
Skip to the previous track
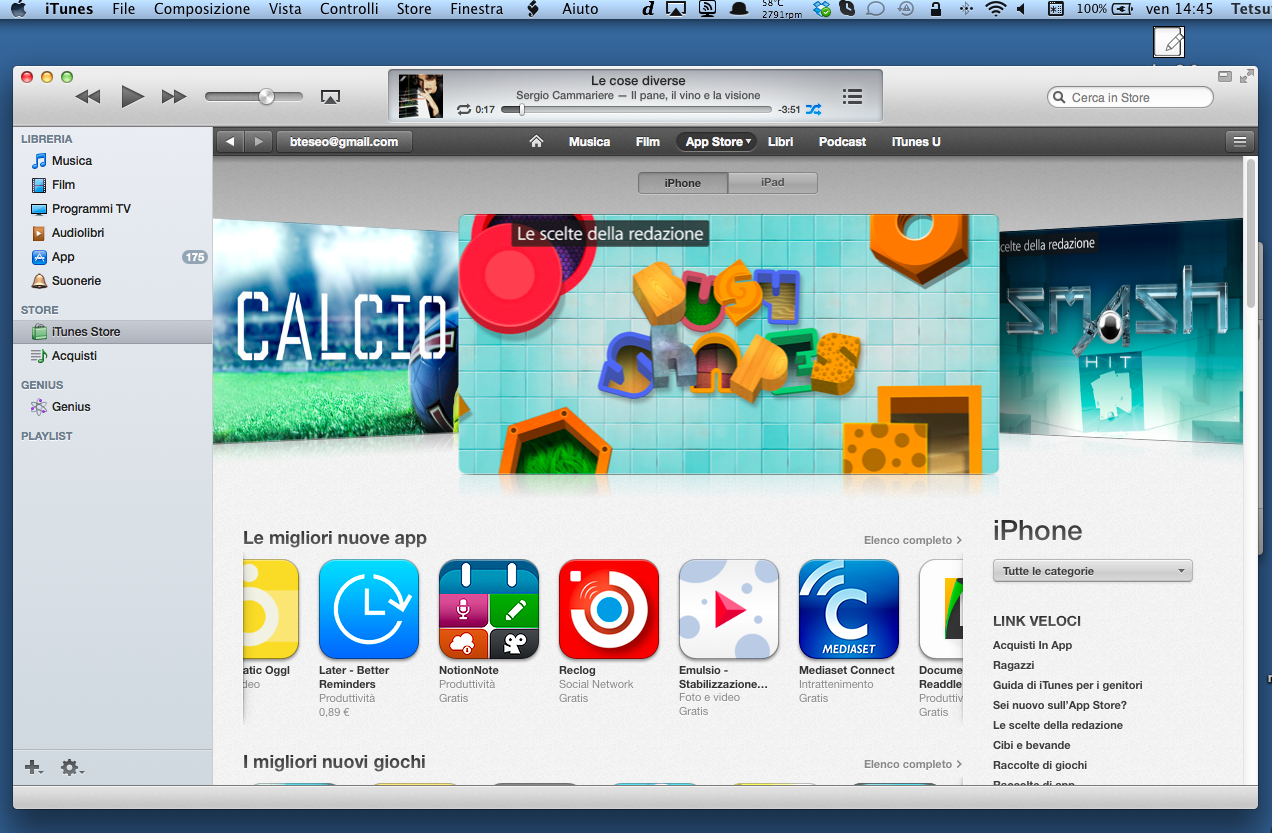point(88,97)
